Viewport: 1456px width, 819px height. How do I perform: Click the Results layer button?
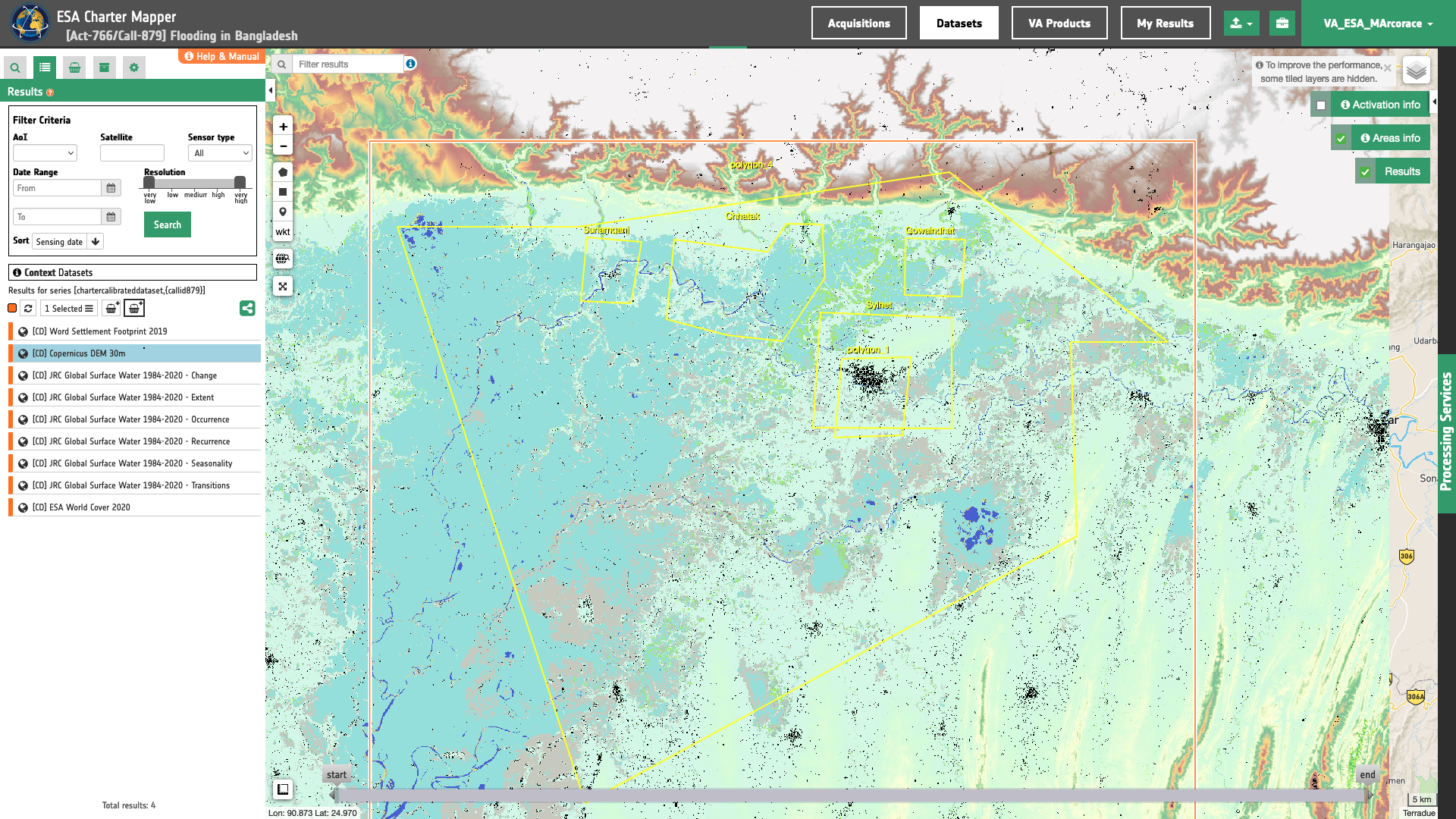pyautogui.click(x=1403, y=172)
